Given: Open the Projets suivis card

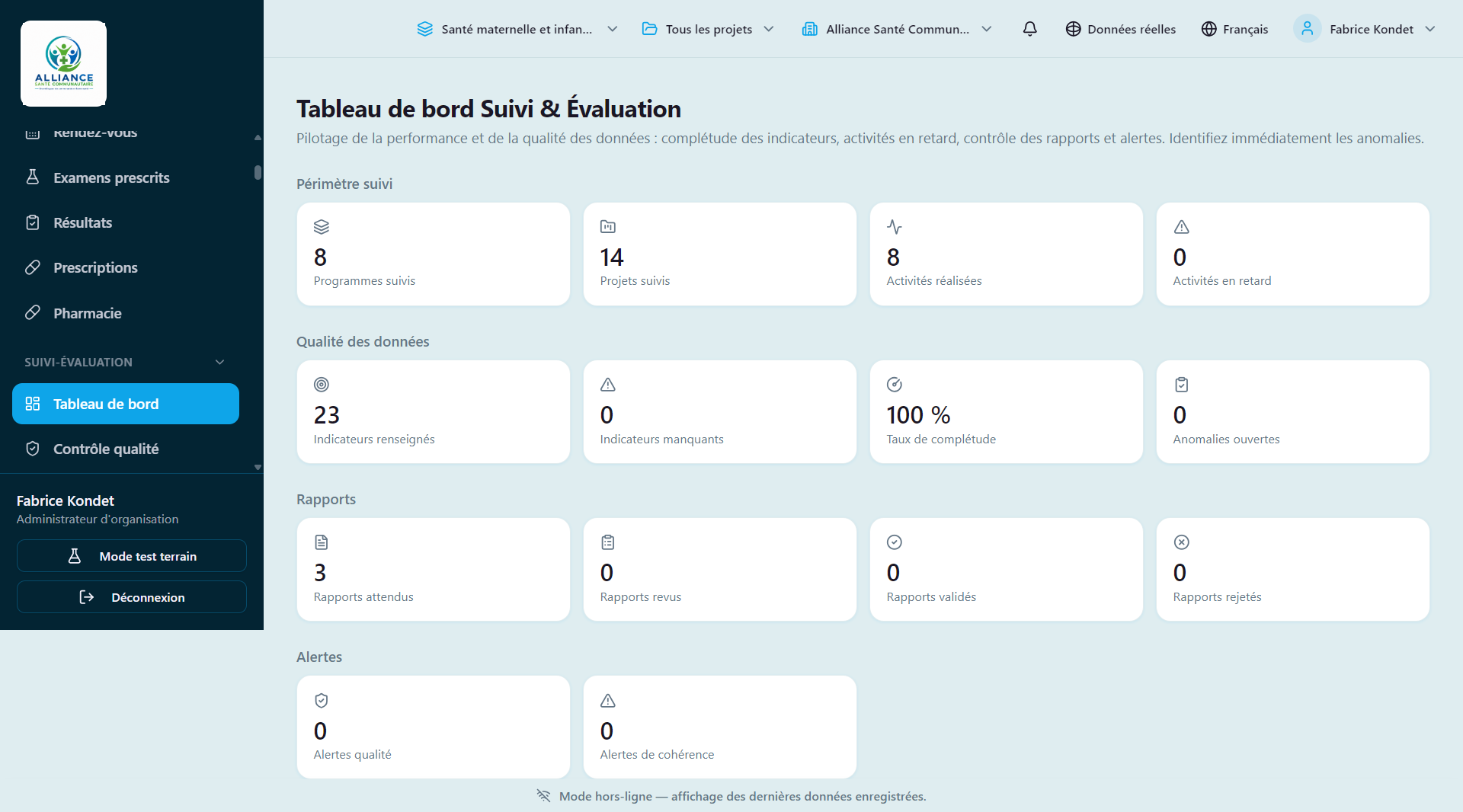Looking at the screenshot, I should point(720,254).
